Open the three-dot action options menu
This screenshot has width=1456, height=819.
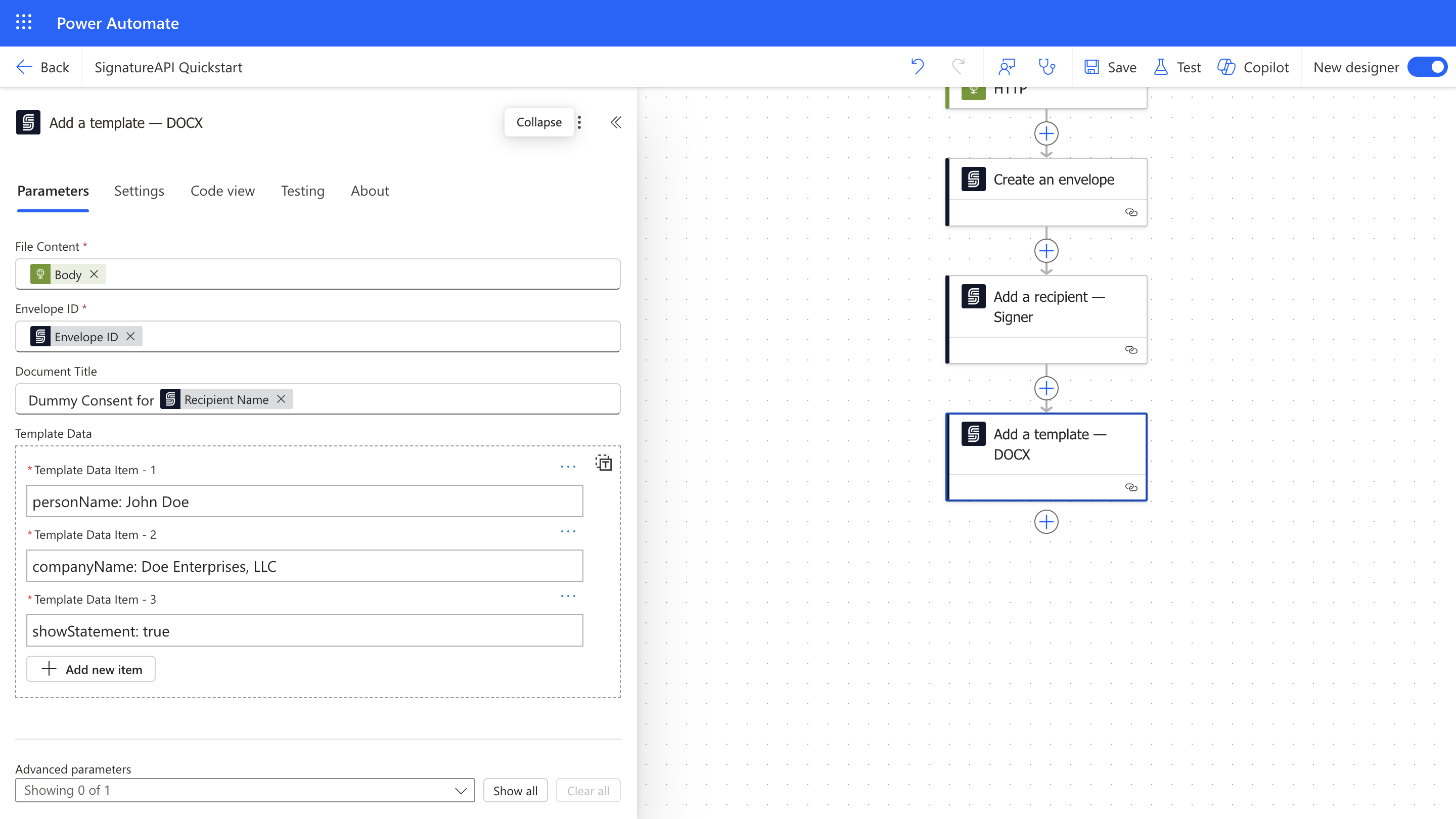point(579,123)
